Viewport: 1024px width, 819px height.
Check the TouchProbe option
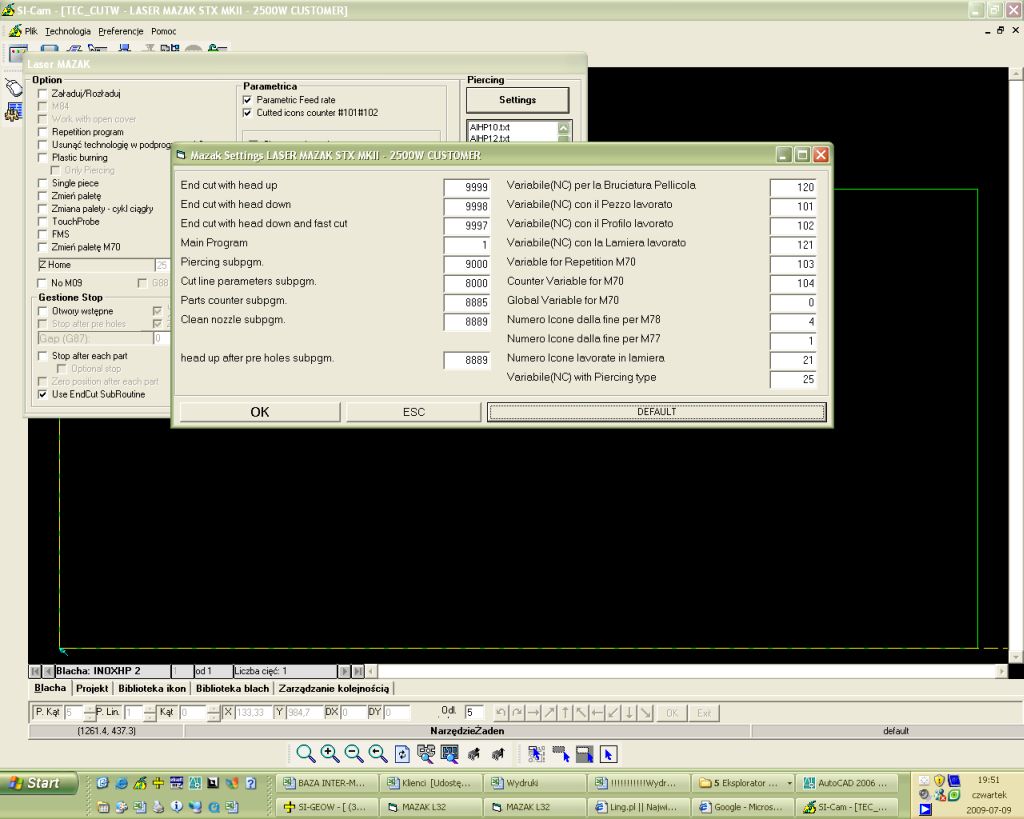(42, 222)
